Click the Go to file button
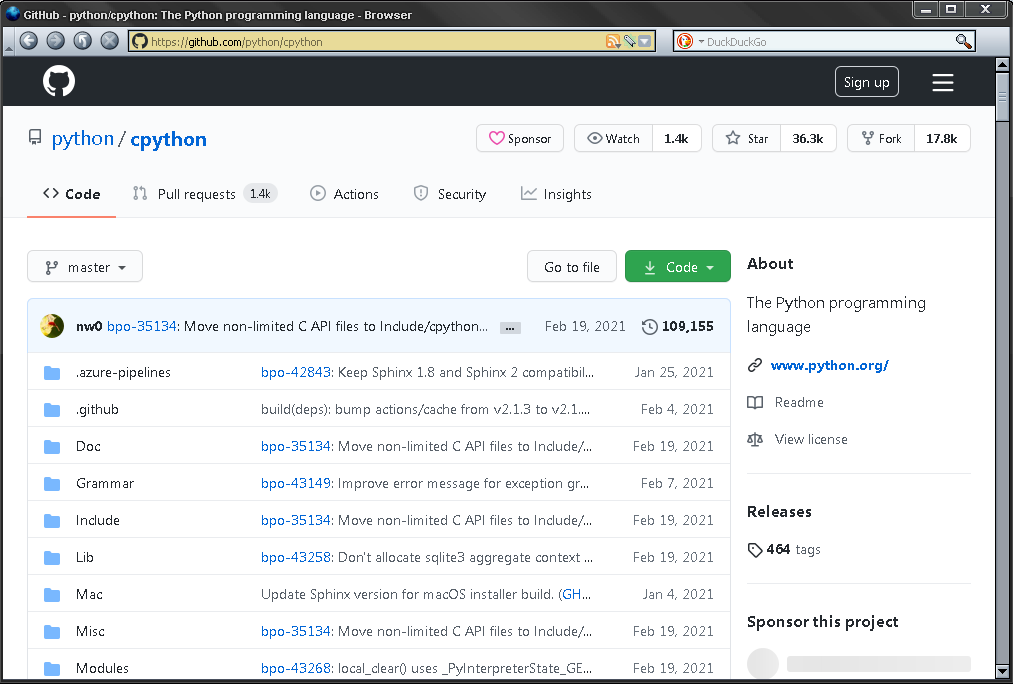The width and height of the screenshot is (1013, 684). (x=572, y=267)
